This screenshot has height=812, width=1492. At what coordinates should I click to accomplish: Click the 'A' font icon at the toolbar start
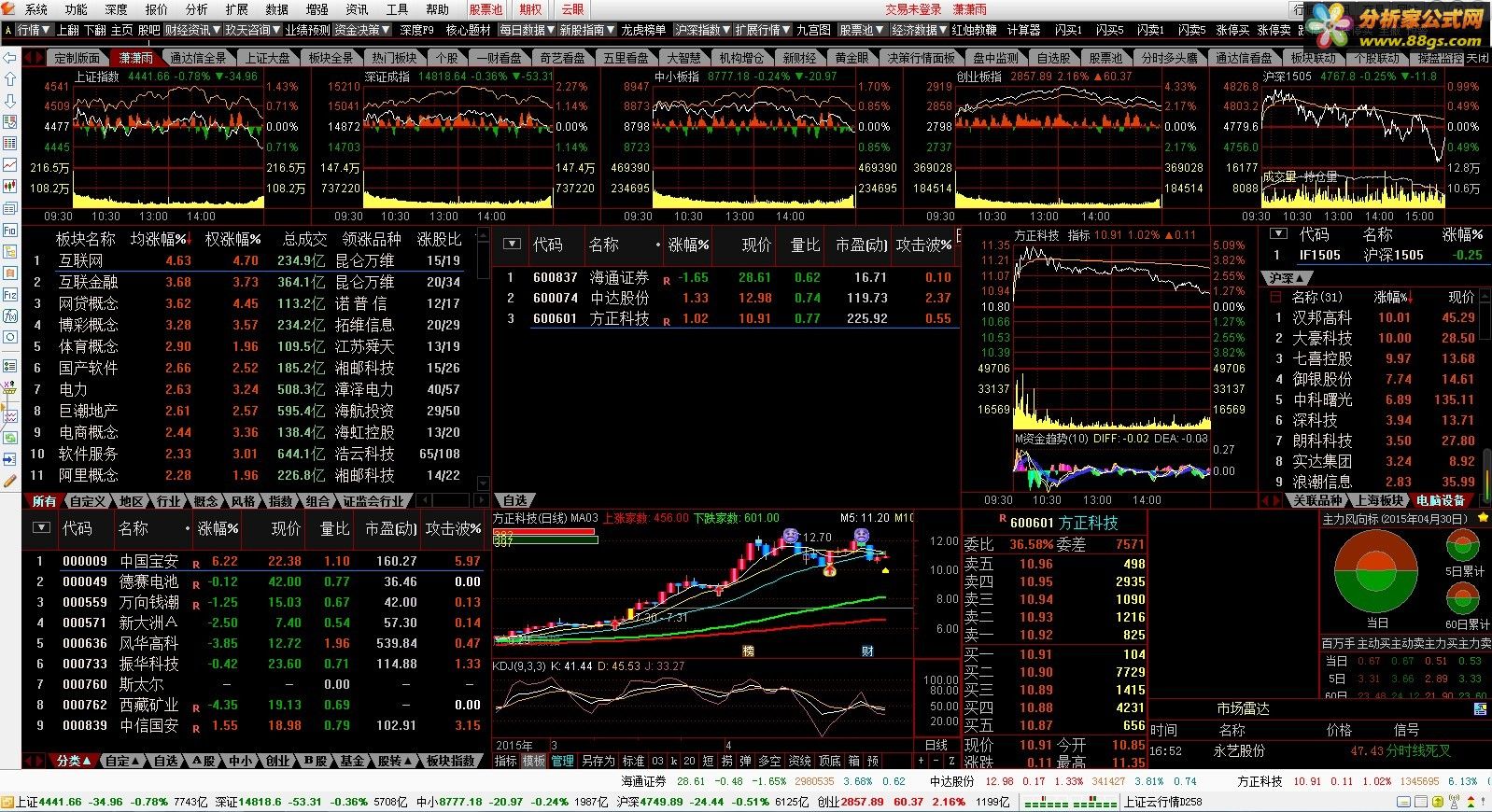click(x=7, y=30)
